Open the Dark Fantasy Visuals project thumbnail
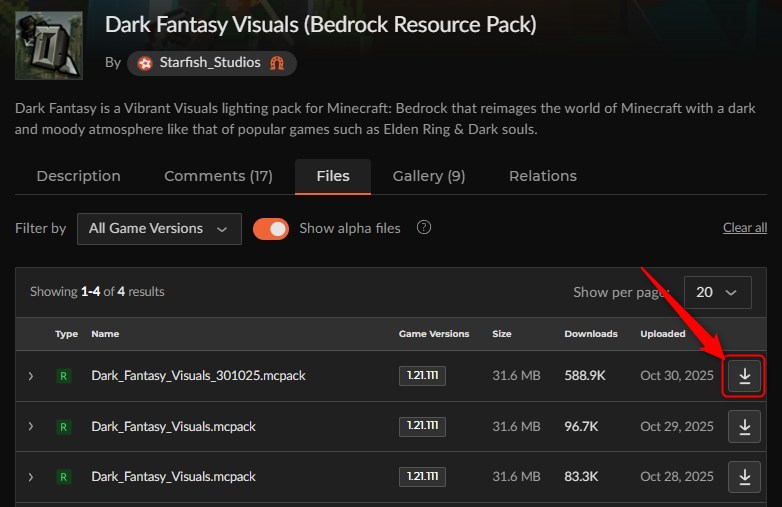Image resolution: width=782 pixels, height=507 pixels. tap(49, 45)
